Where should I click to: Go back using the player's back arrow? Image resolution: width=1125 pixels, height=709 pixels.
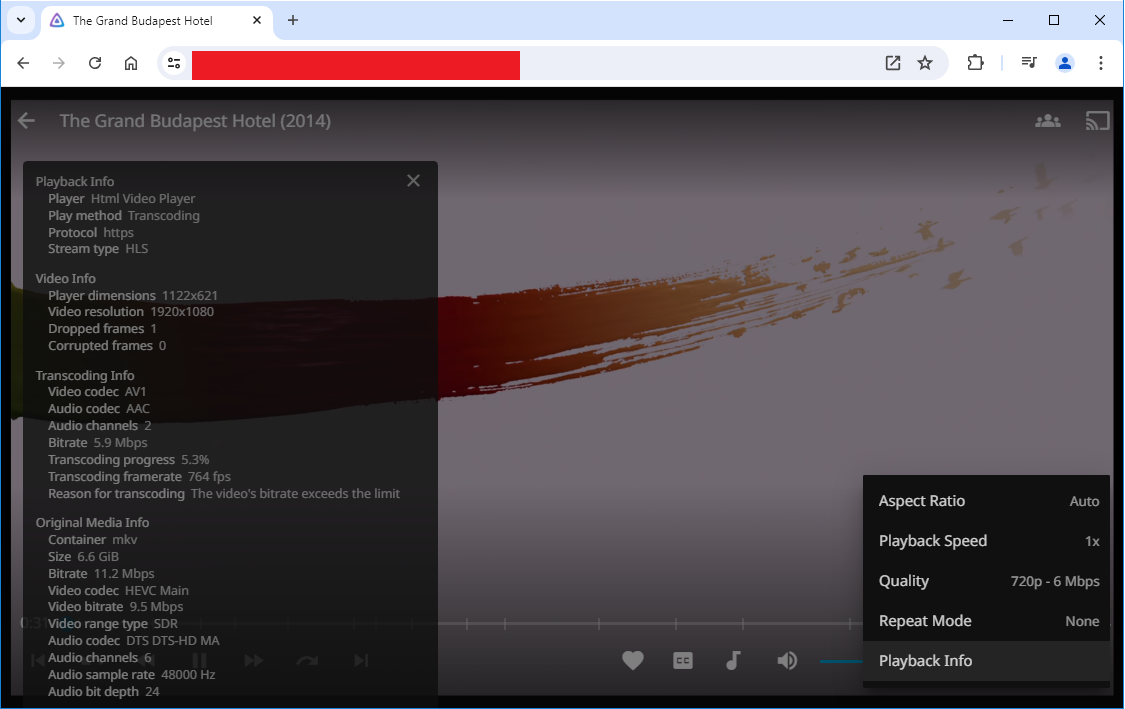click(26, 121)
